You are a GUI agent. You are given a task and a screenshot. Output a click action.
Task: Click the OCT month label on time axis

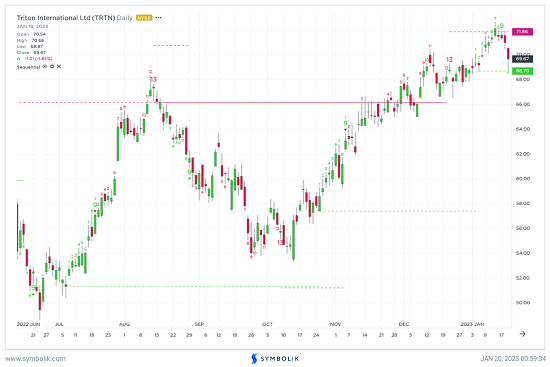pyautogui.click(x=267, y=324)
